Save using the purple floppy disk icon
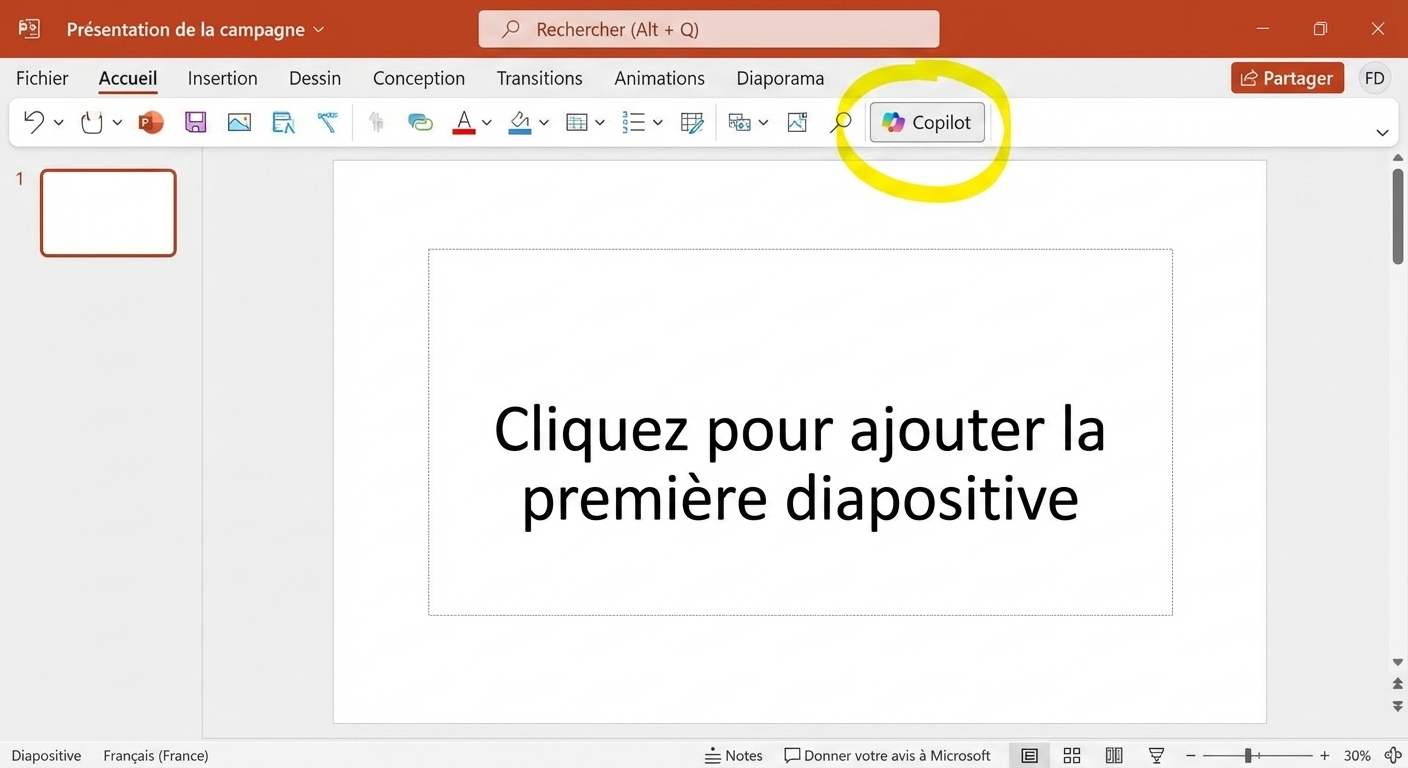Viewport: 1408px width, 768px height. [196, 122]
